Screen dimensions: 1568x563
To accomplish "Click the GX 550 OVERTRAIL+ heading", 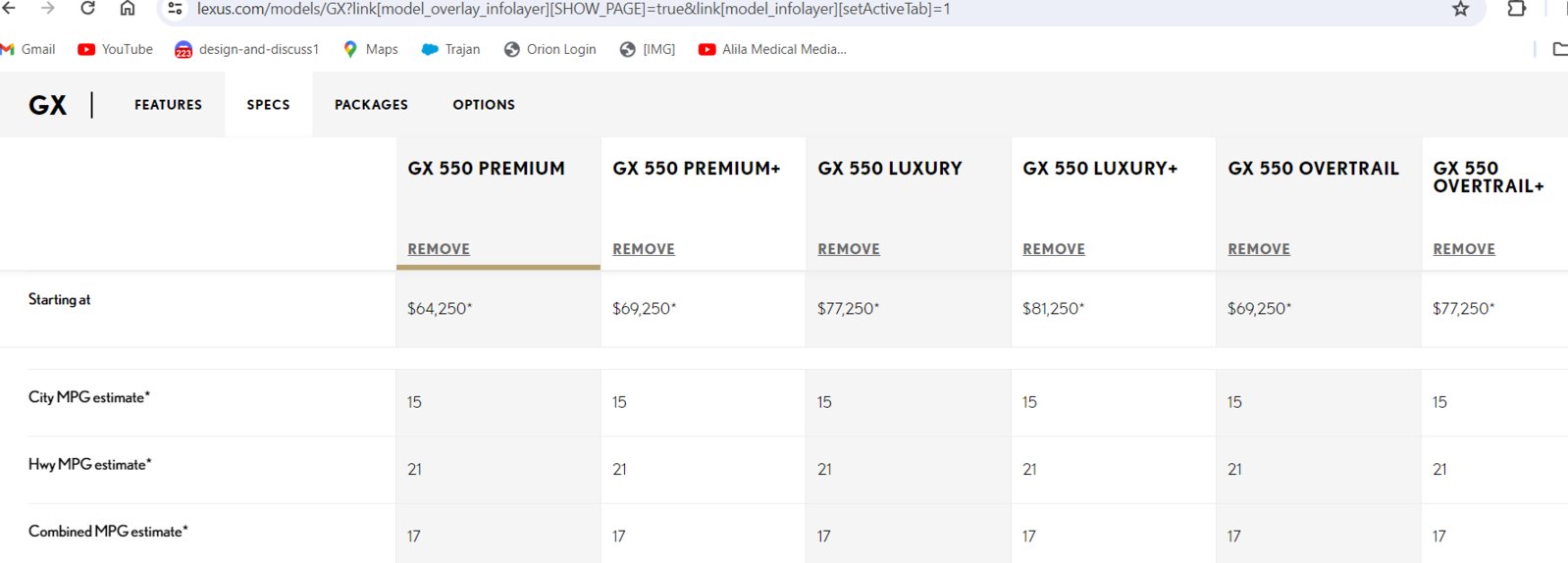I will coord(1489,178).
